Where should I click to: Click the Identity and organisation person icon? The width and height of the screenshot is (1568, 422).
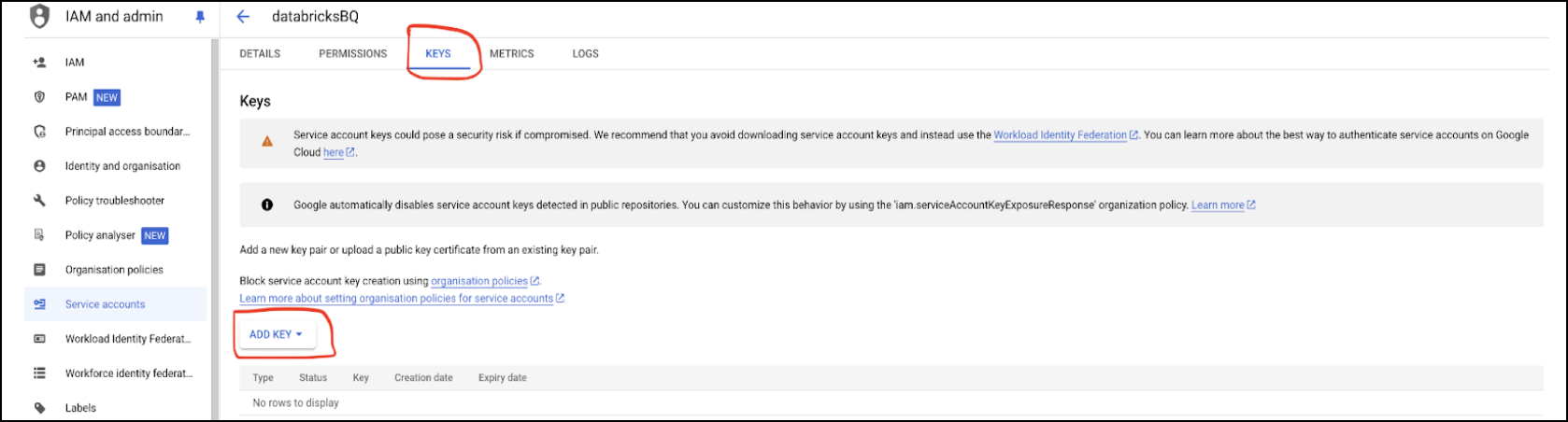point(39,166)
